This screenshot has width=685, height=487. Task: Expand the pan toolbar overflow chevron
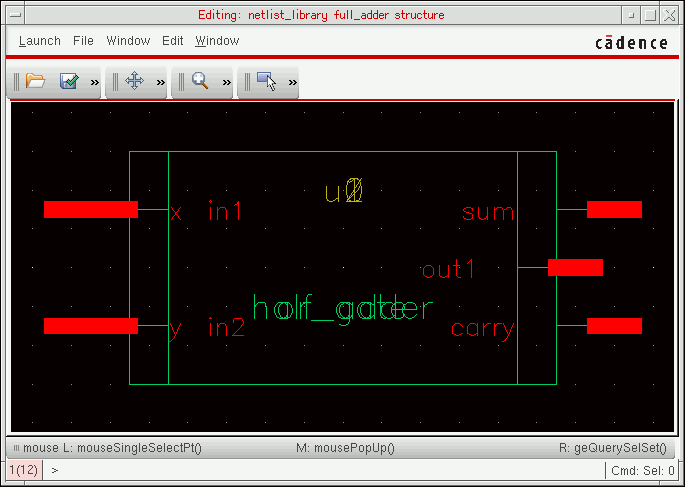click(x=161, y=83)
